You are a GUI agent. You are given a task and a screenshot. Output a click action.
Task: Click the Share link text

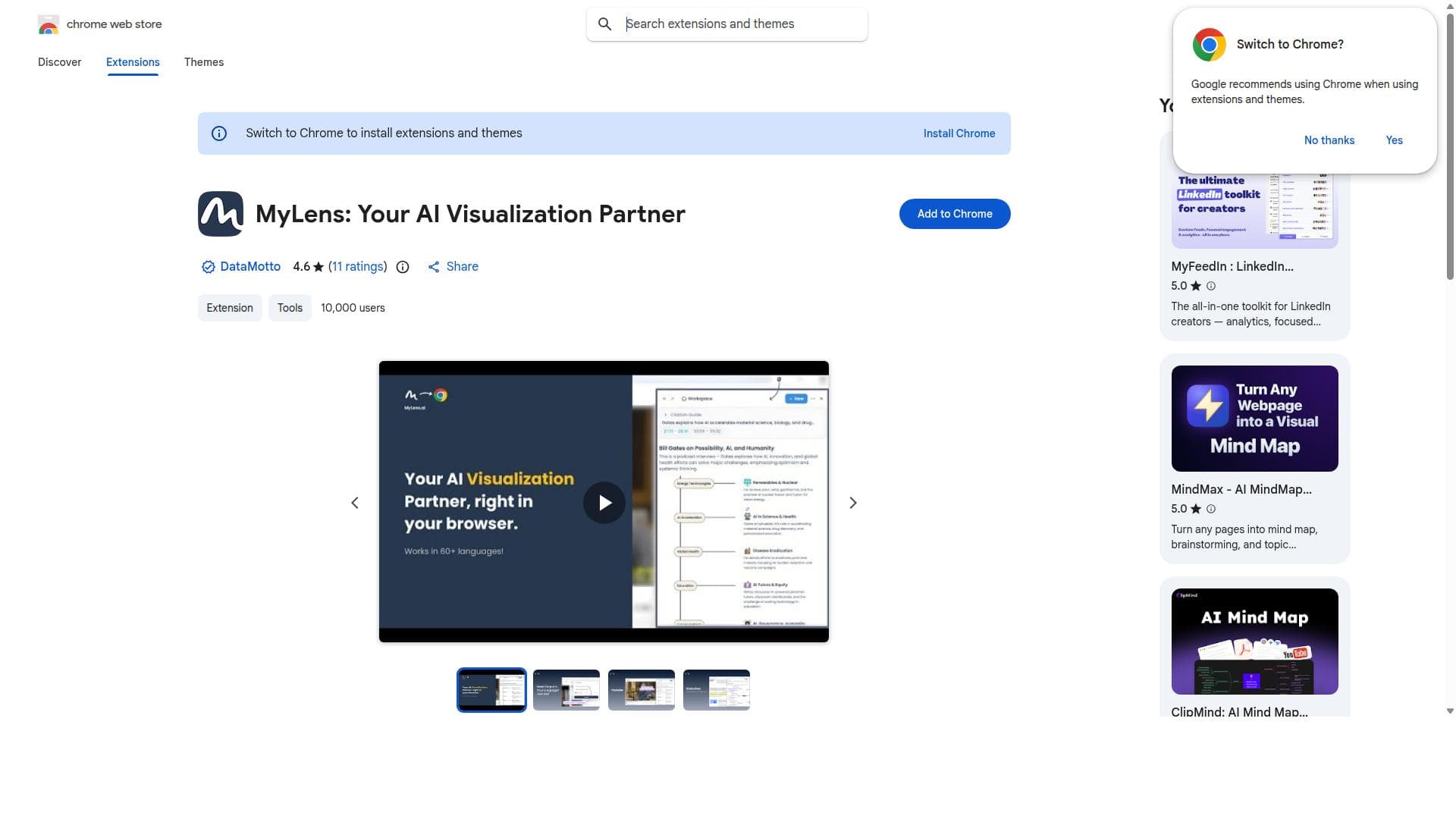click(463, 267)
